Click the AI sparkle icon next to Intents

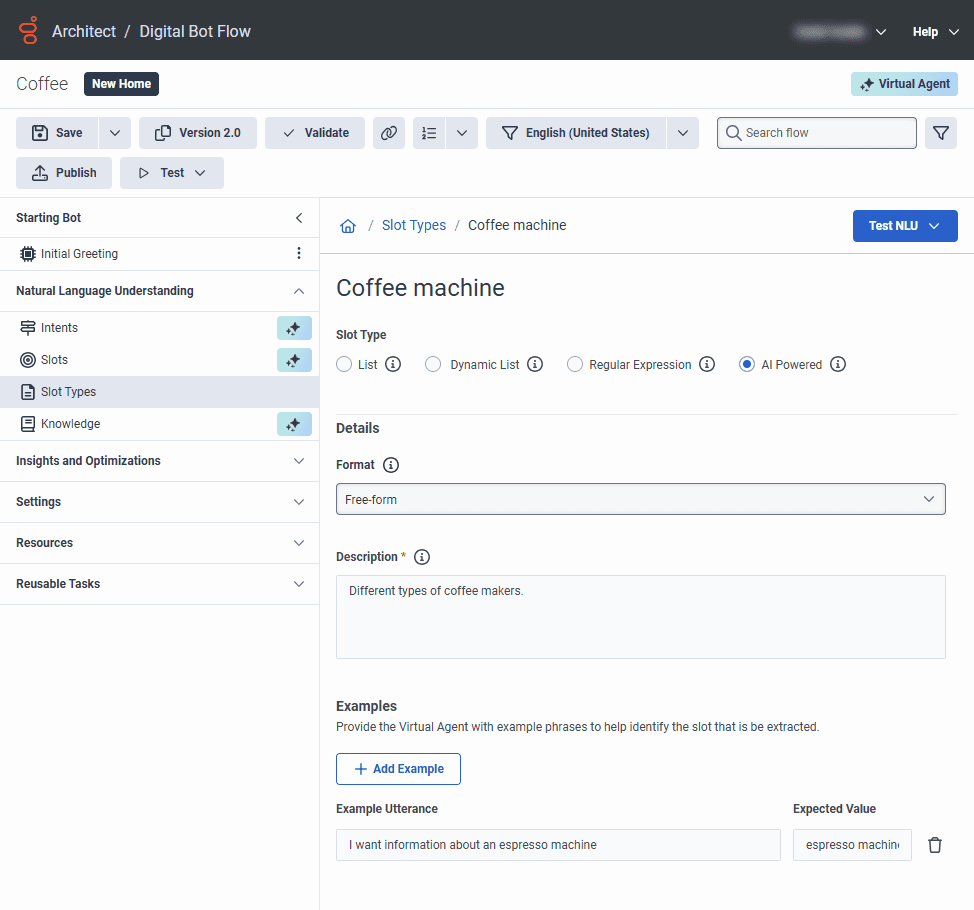coord(294,328)
